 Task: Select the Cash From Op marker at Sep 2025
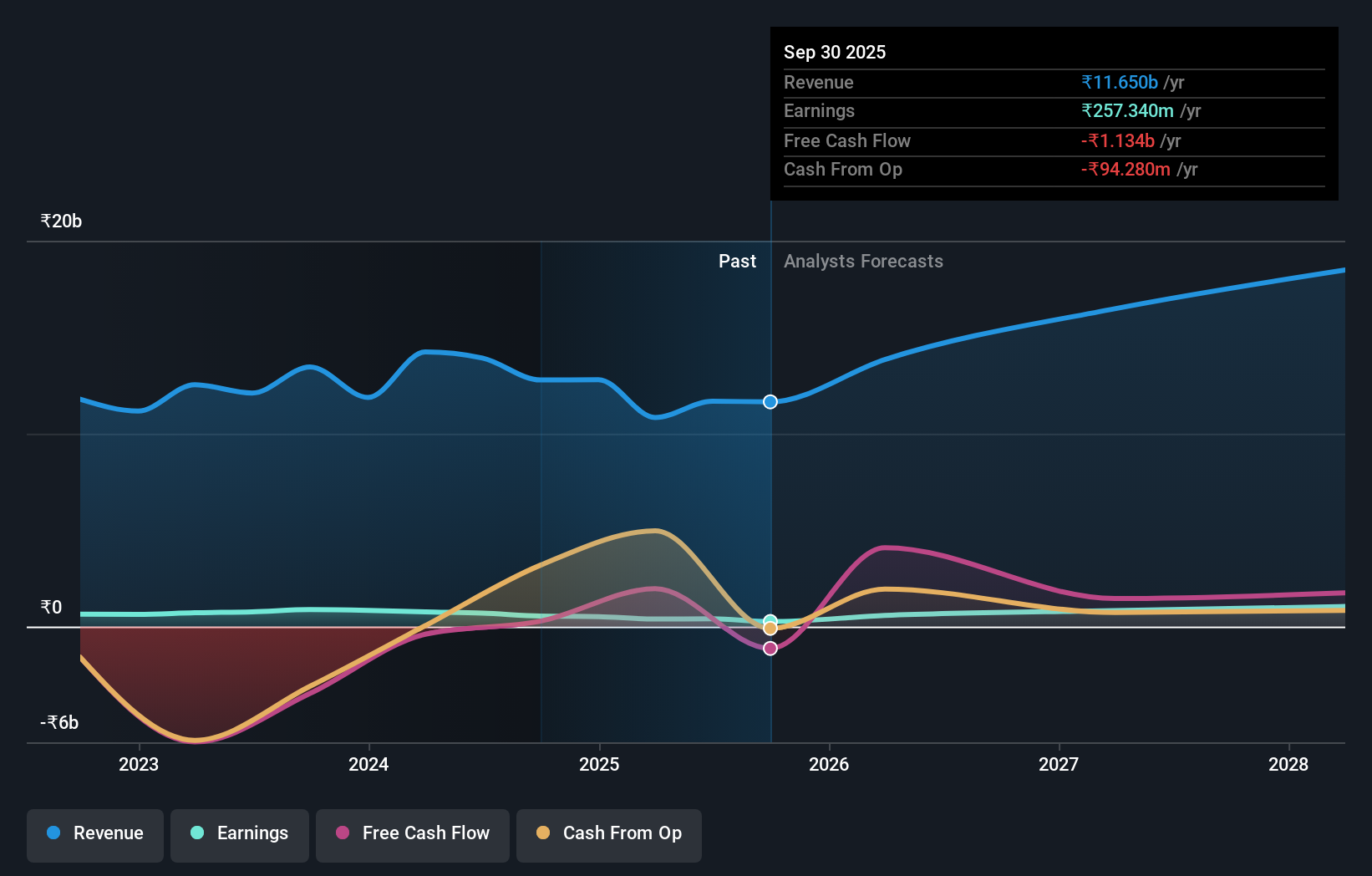pos(770,628)
